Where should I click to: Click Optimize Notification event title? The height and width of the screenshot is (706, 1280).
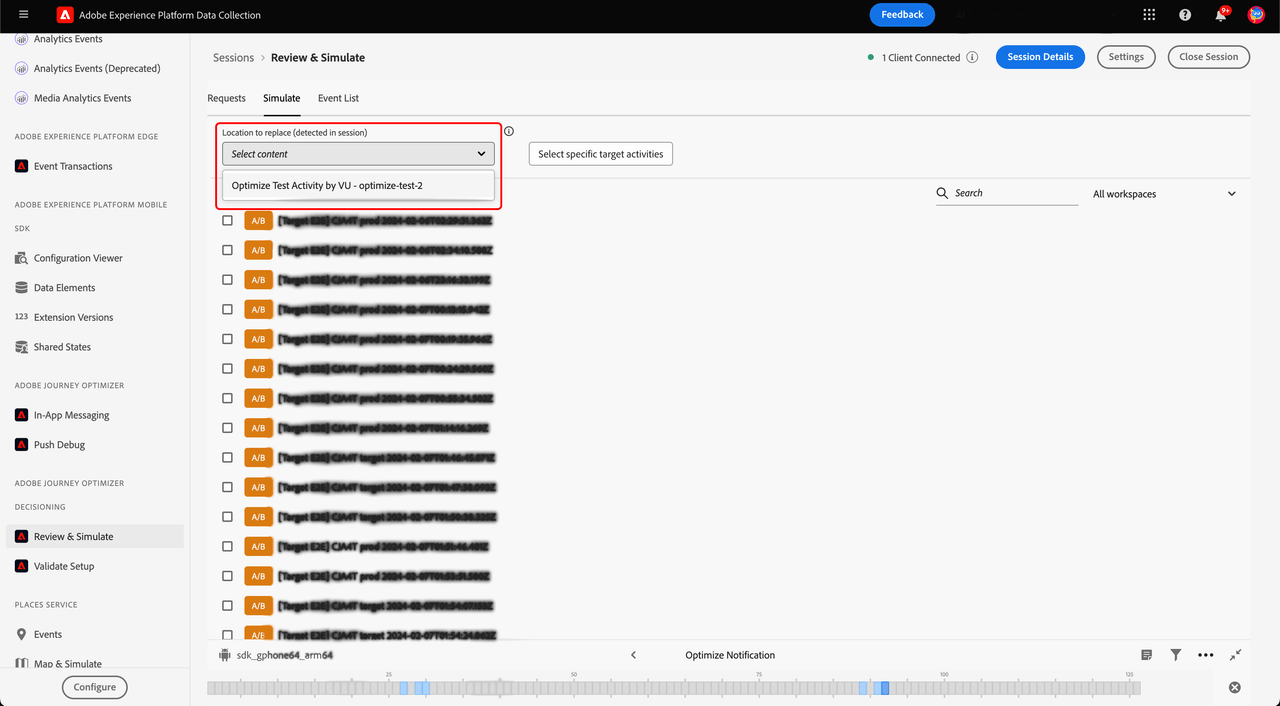(730, 655)
